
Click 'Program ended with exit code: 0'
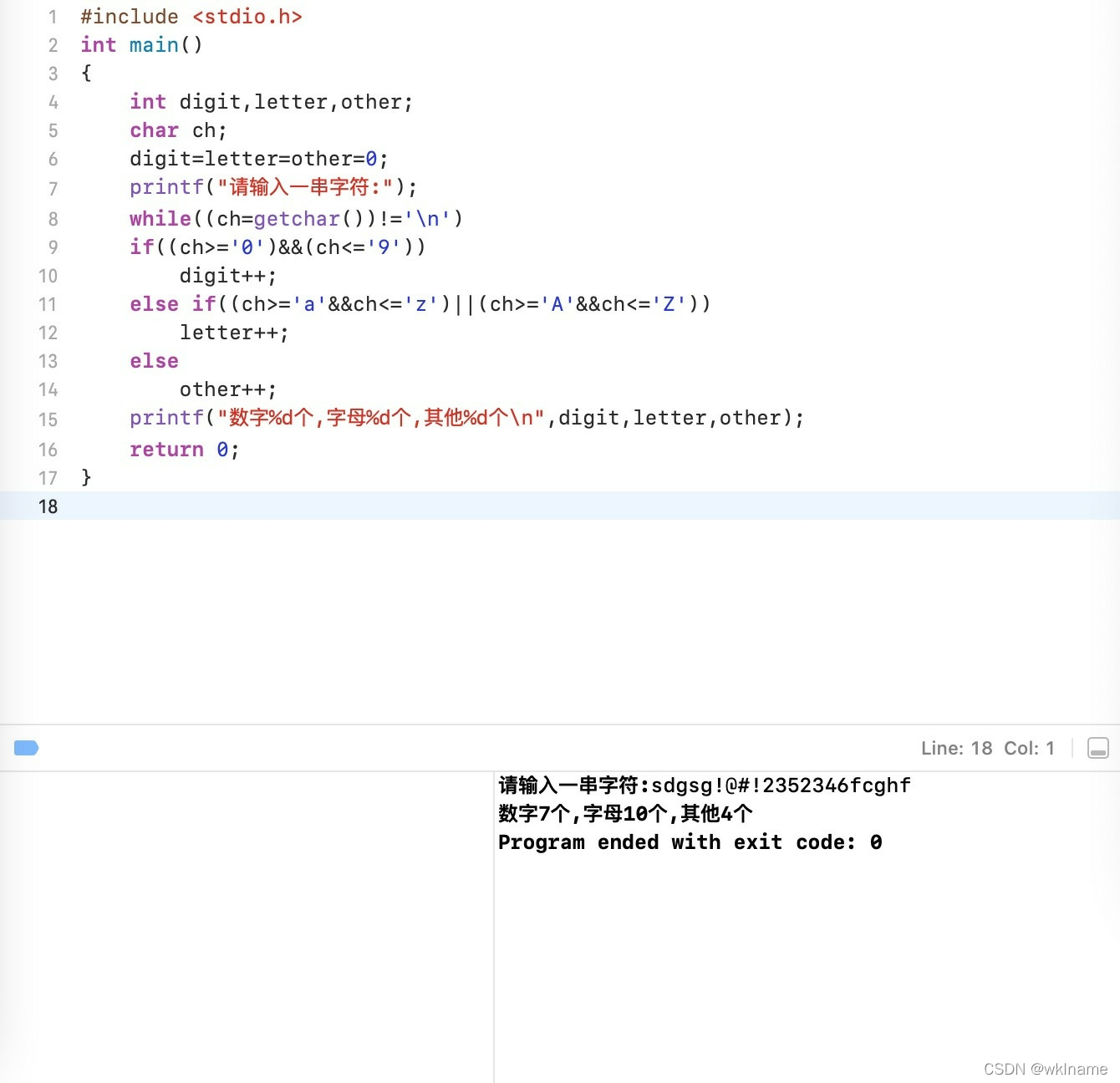pyautogui.click(x=690, y=842)
